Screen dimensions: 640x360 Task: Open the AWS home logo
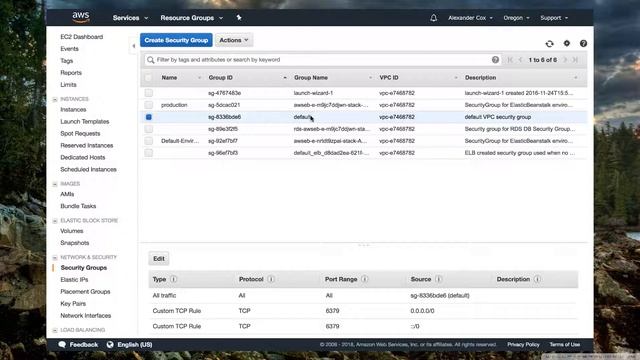[81, 17]
